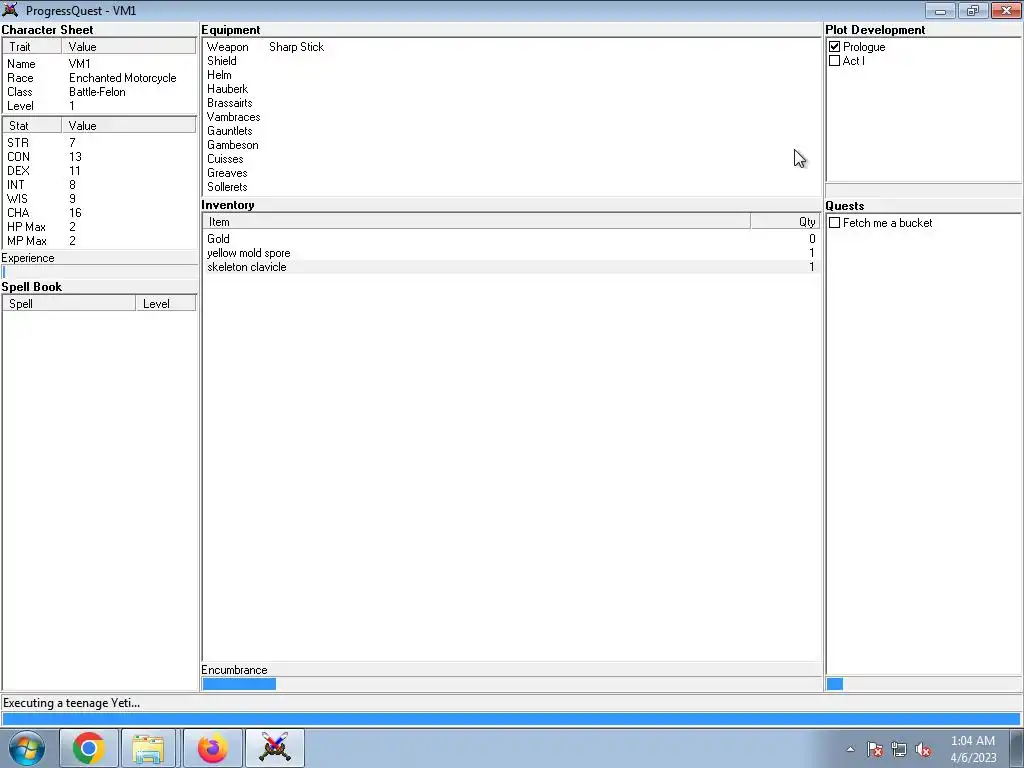Click the Stat column header
1024x768 pixels.
tap(32, 125)
